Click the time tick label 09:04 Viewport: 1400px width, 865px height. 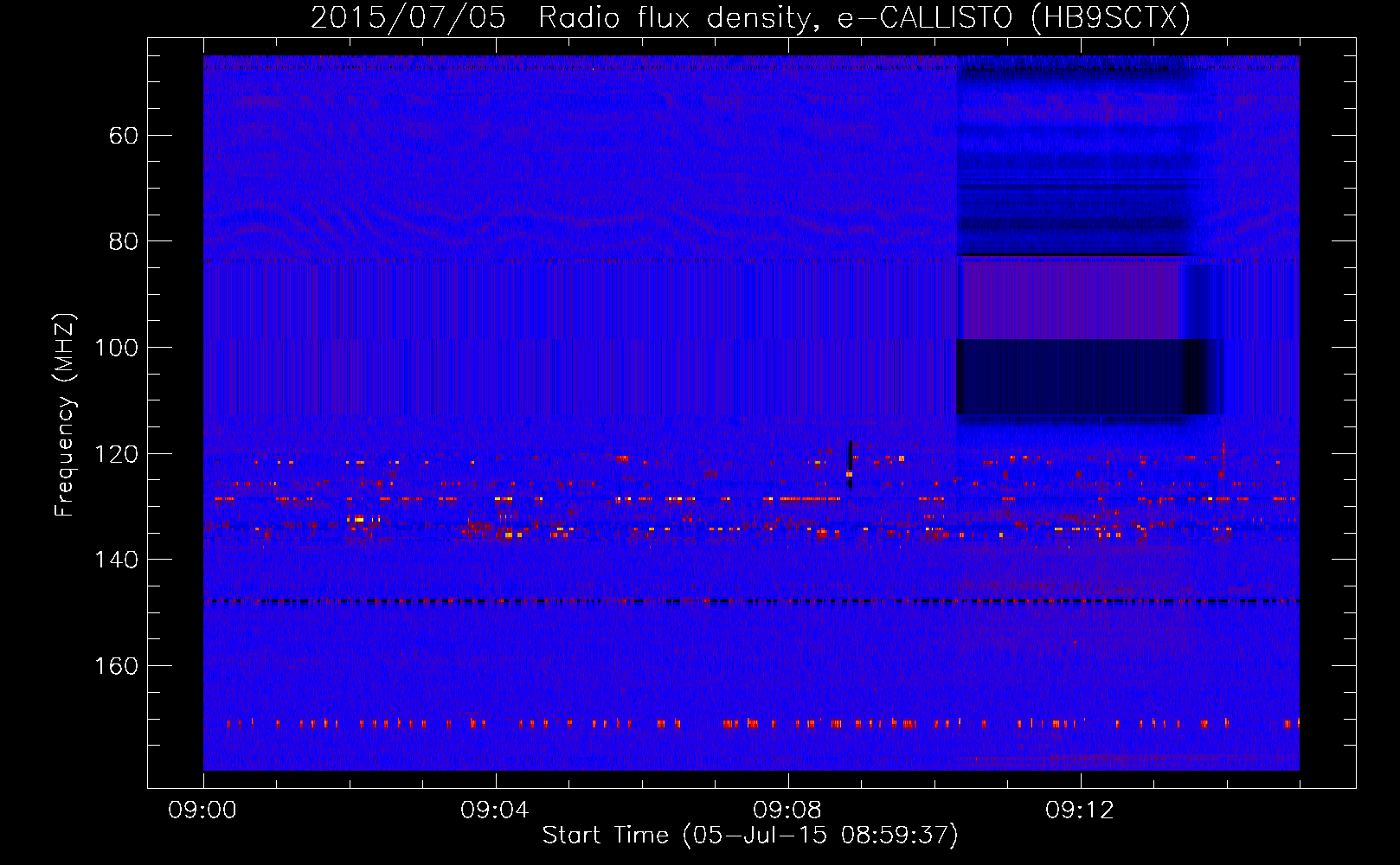(x=495, y=811)
